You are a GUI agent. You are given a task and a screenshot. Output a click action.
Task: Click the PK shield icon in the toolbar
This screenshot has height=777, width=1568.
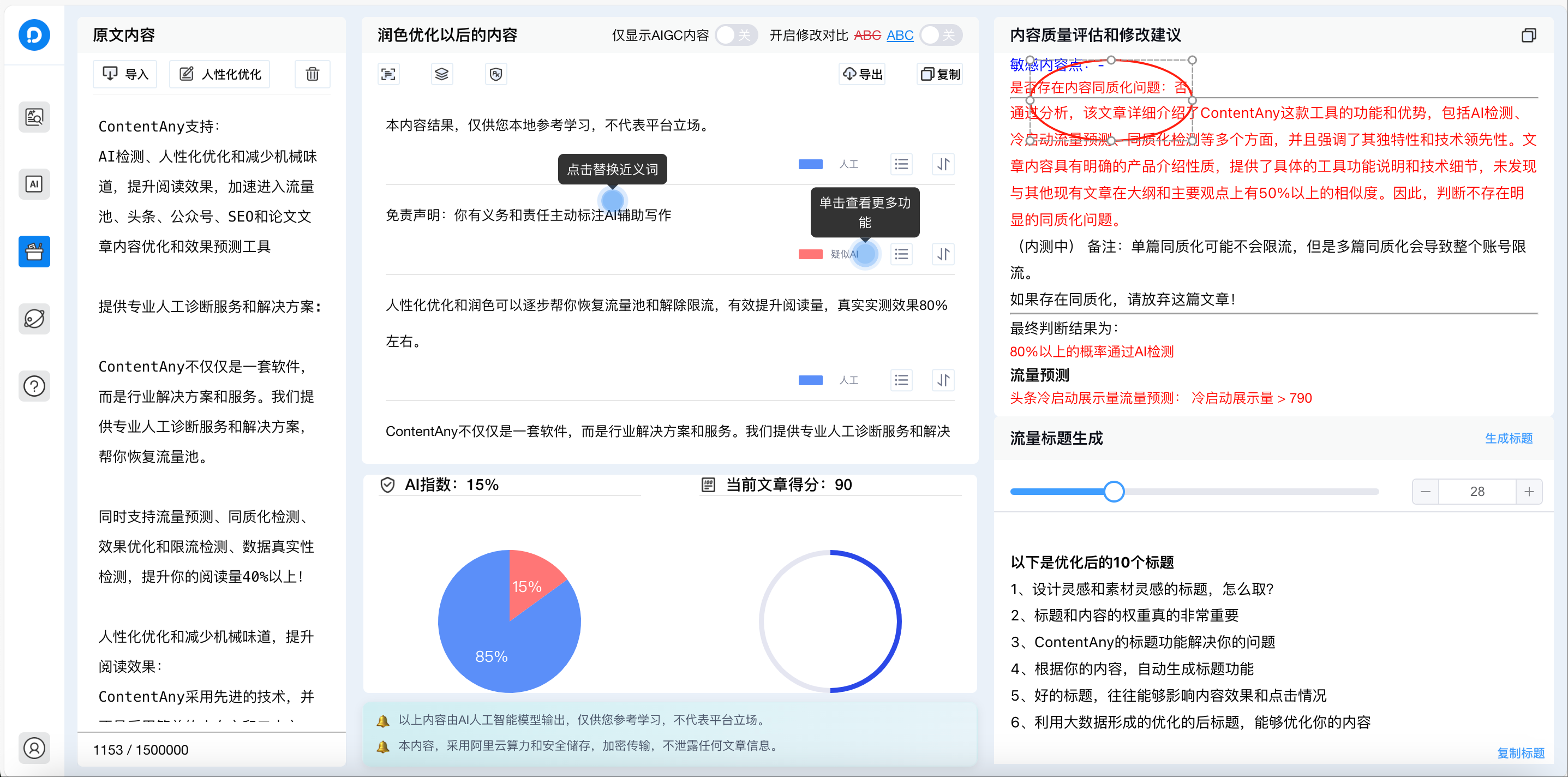coord(495,74)
